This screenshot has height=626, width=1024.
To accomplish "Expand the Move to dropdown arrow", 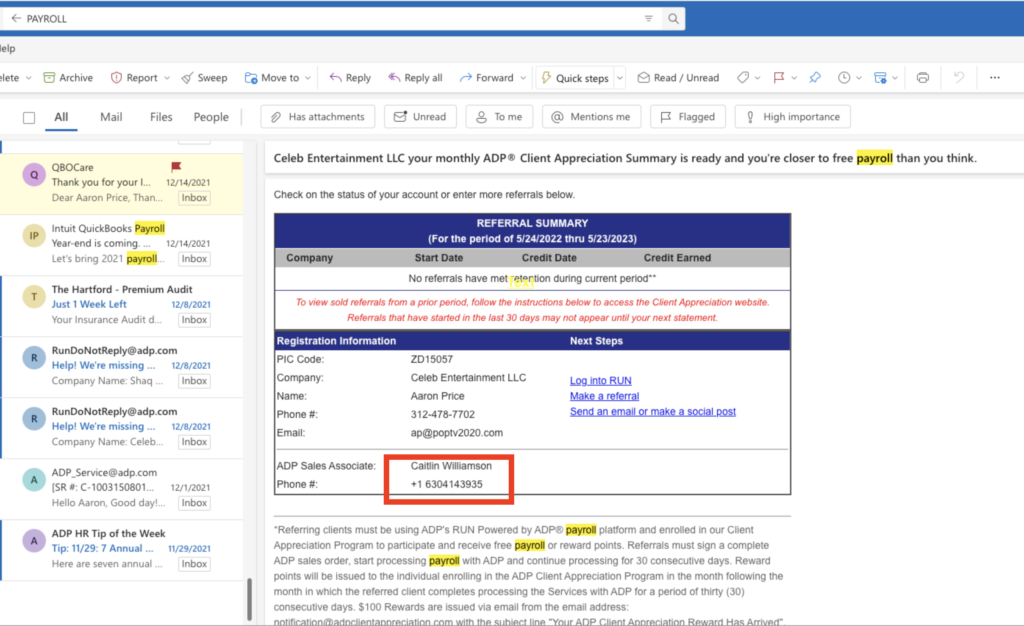I will [308, 78].
